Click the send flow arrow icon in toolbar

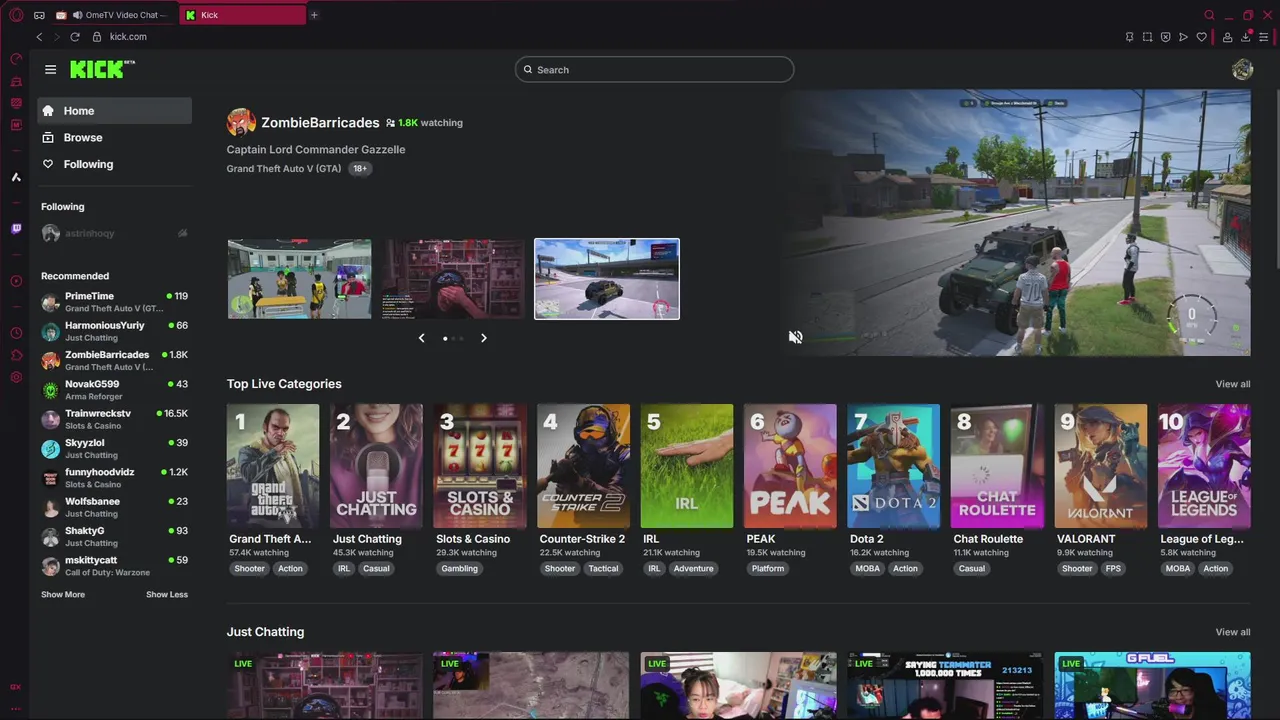click(1183, 37)
